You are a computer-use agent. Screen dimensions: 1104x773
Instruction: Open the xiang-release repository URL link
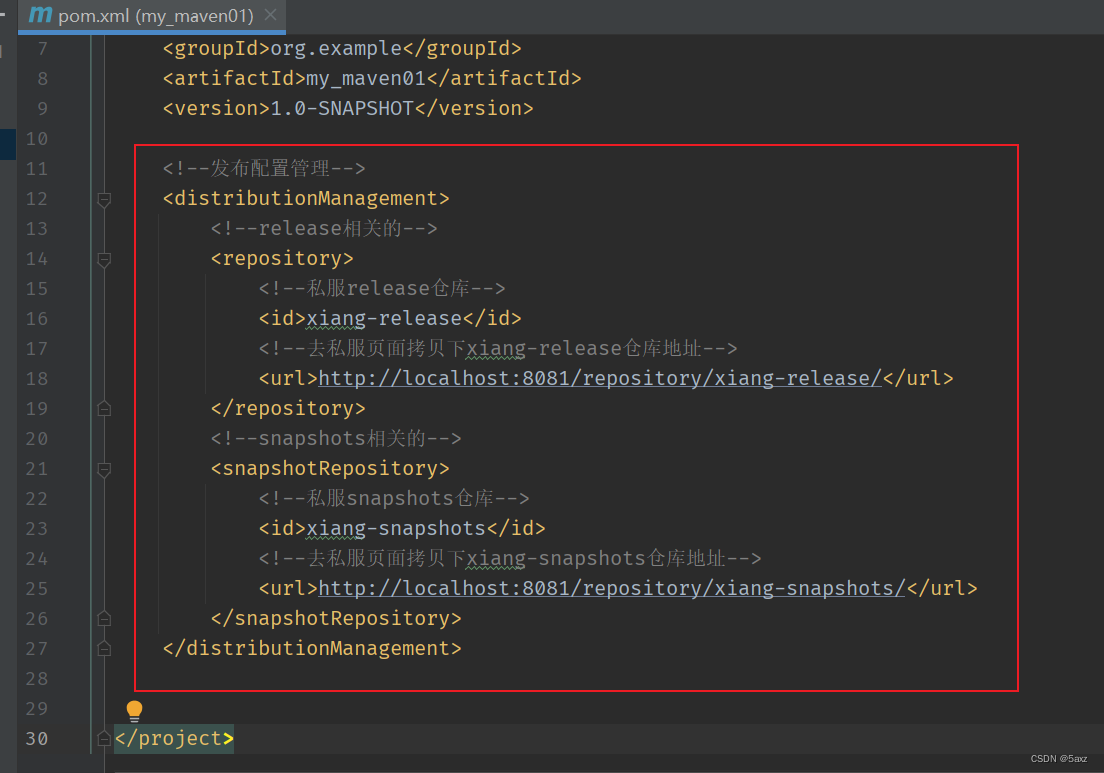coord(600,378)
